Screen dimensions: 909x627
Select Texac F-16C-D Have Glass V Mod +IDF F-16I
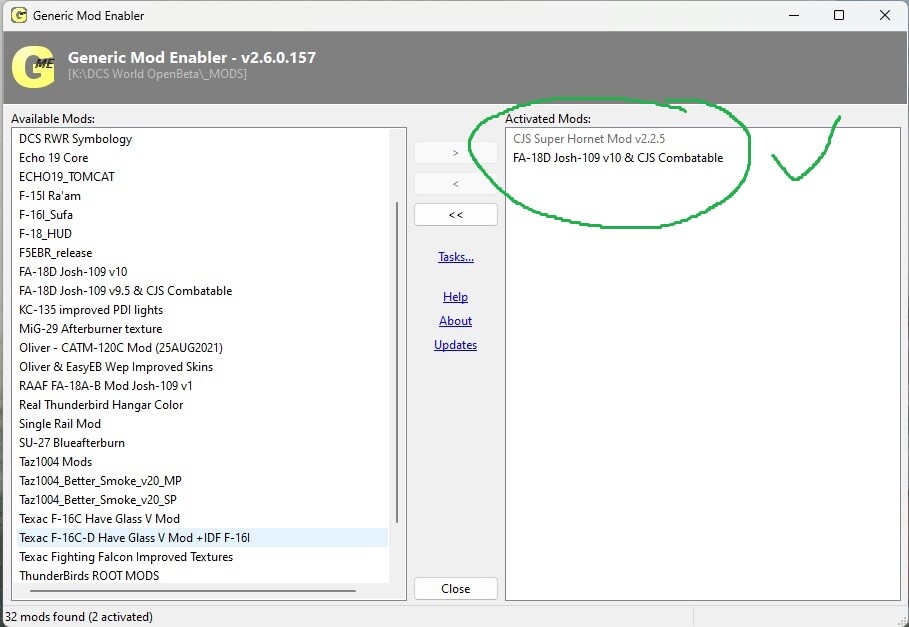pos(203,538)
